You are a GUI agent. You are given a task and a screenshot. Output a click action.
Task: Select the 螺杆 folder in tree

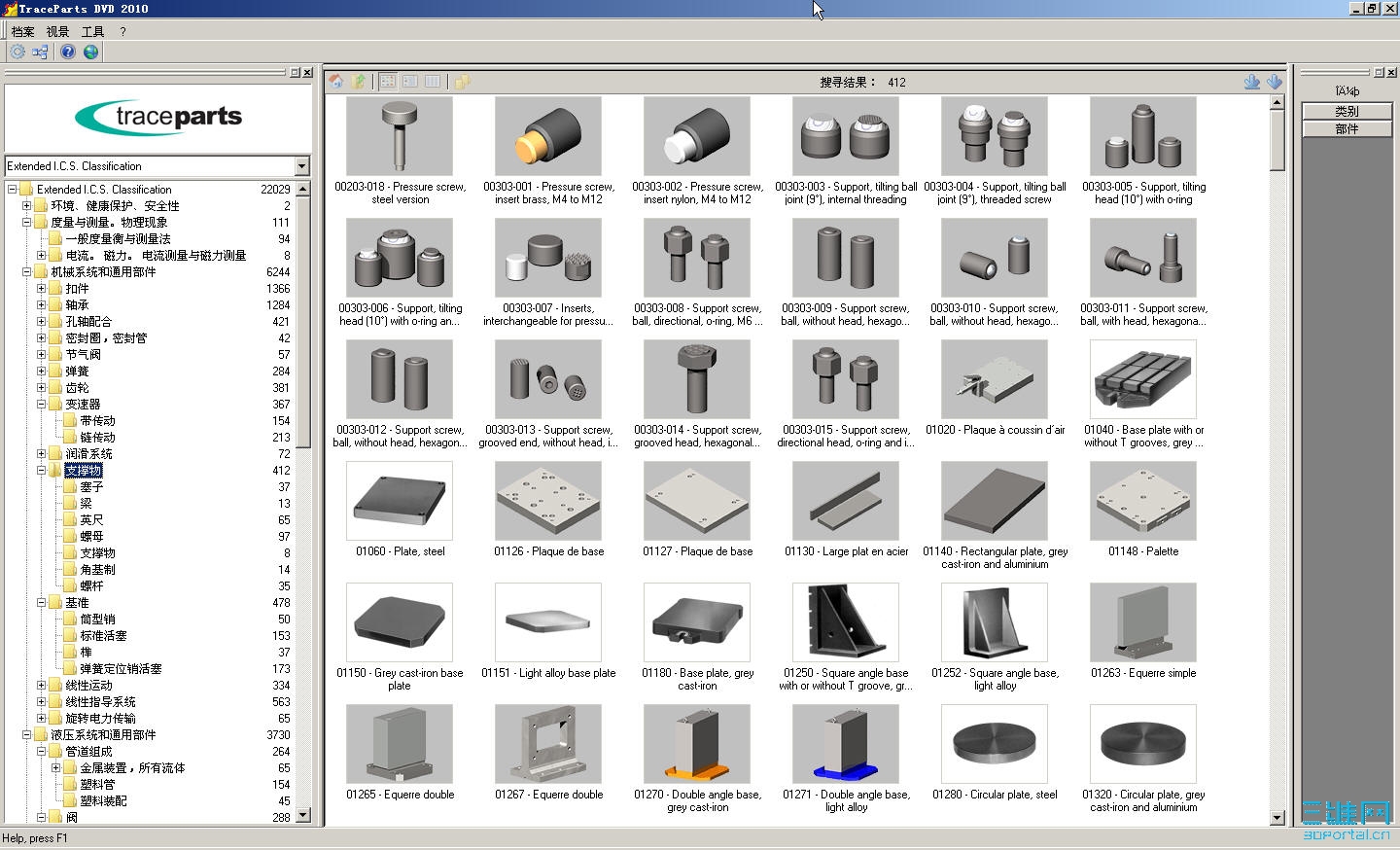pos(91,586)
